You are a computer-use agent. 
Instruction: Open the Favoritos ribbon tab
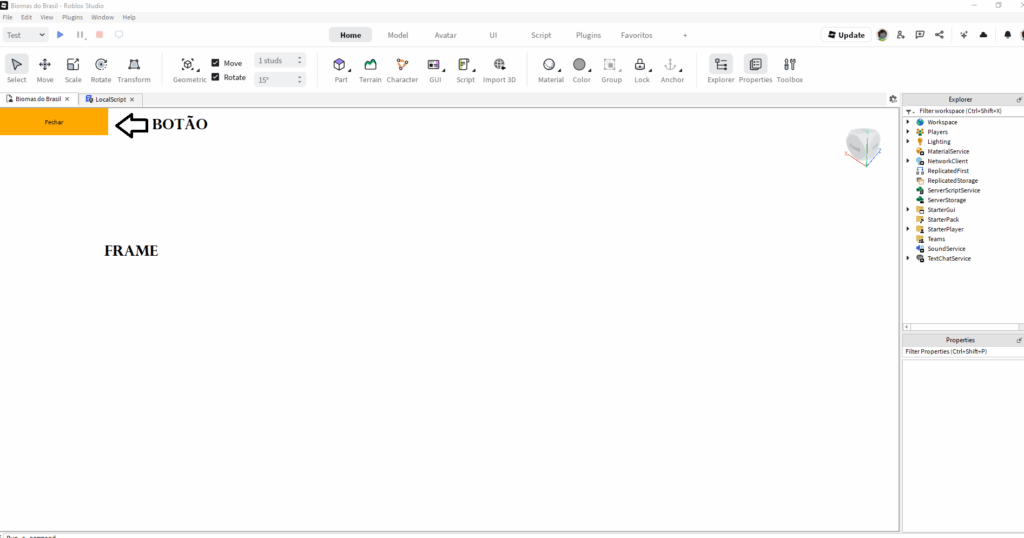click(x=637, y=35)
